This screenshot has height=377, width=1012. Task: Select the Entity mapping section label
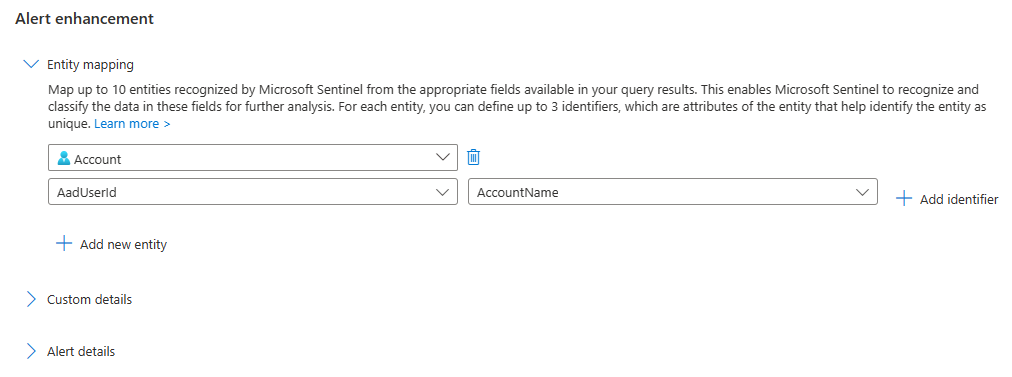point(90,65)
